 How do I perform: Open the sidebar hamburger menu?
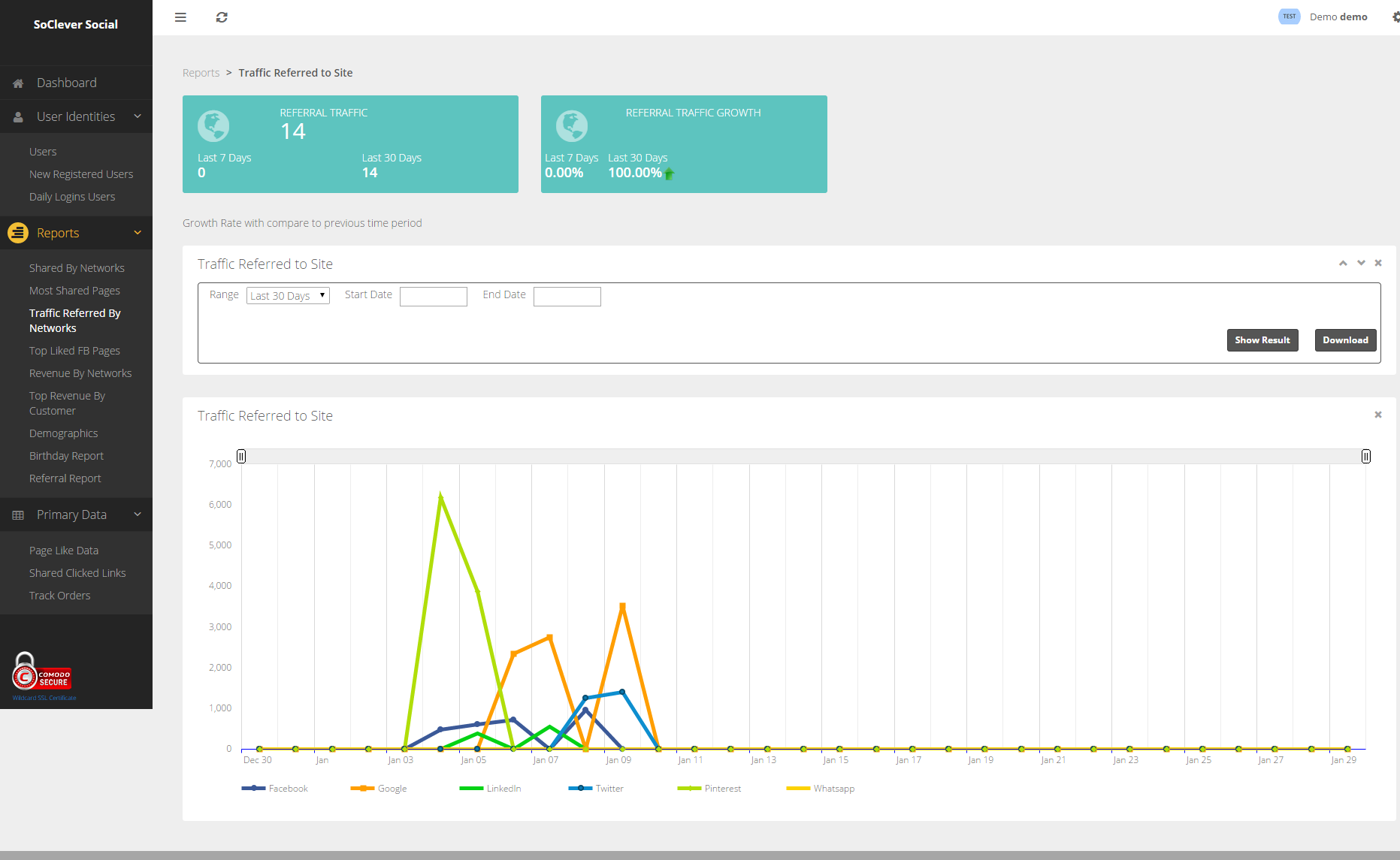pos(180,17)
